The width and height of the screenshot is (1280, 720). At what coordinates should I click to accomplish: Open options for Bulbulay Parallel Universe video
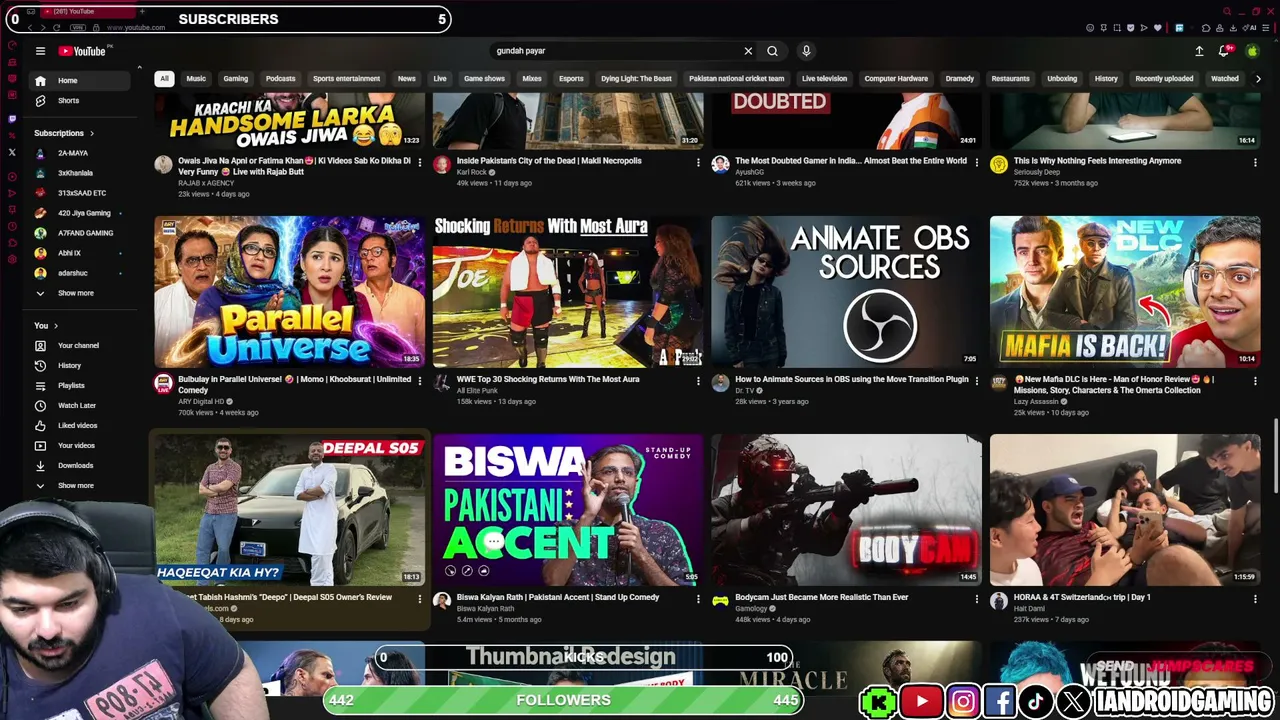pyautogui.click(x=419, y=381)
